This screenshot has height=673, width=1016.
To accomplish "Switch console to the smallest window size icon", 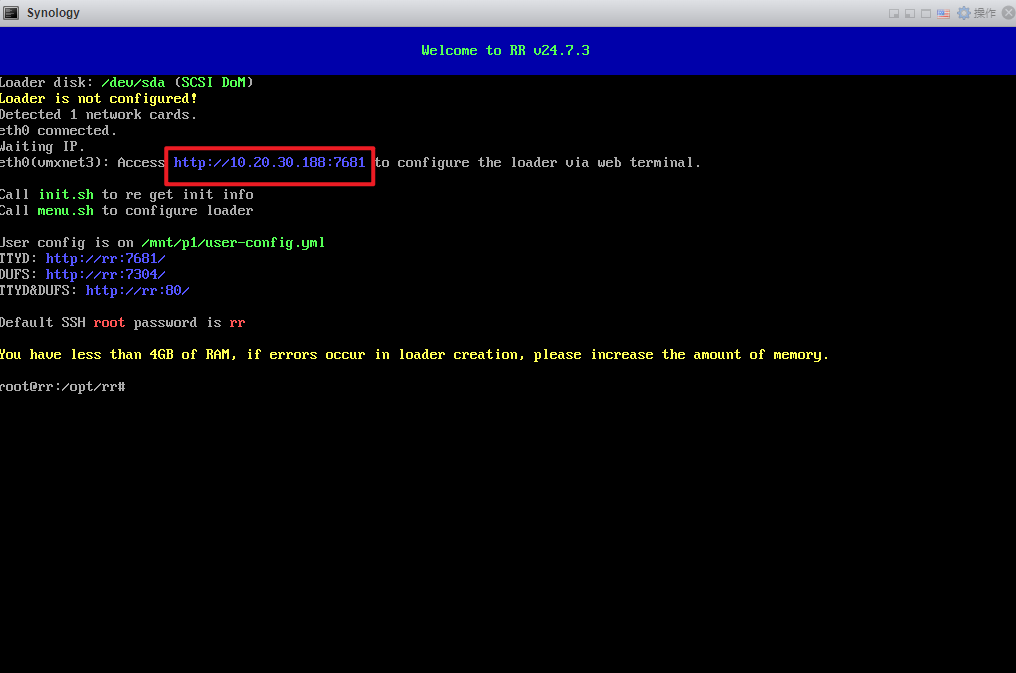I will tap(894, 13).
